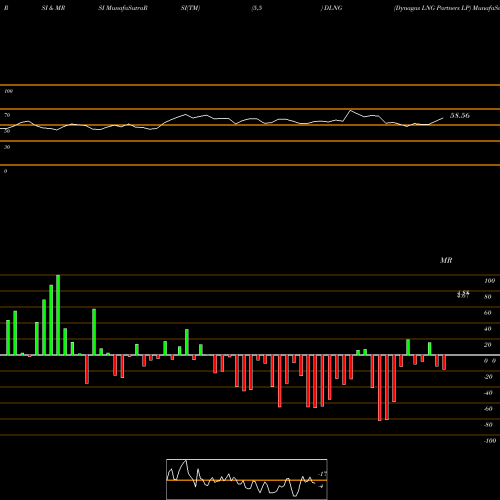The width and height of the screenshot is (500, 500).
Task: Click the RSI axis label 0
Action: click(x=5, y=171)
